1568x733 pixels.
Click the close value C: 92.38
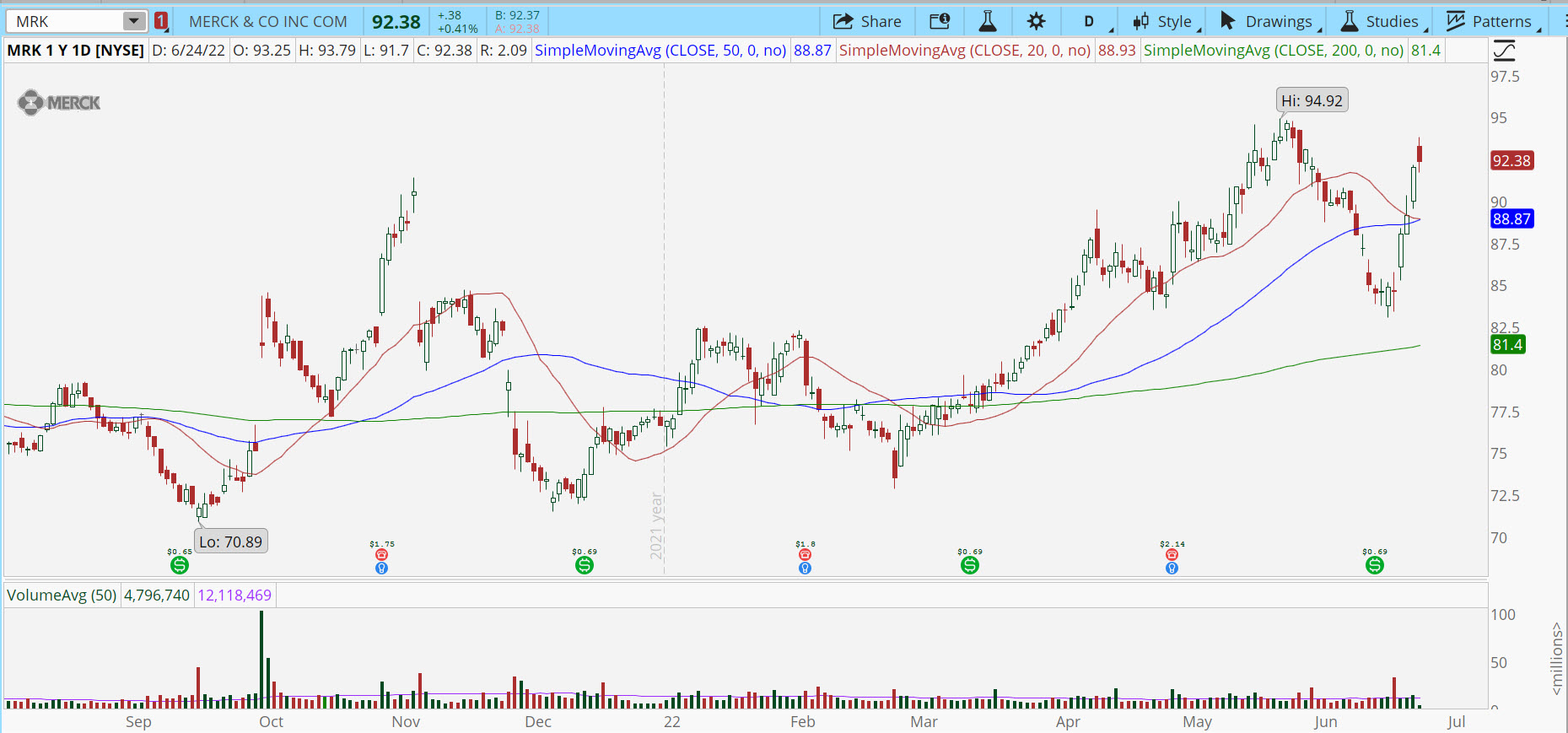coord(445,51)
